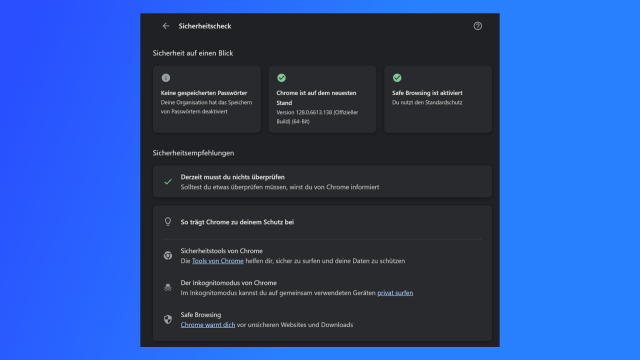Image resolution: width=640 pixels, height=360 pixels.
Task: Click the Sicherheitscheck page title
Action: (205, 26)
